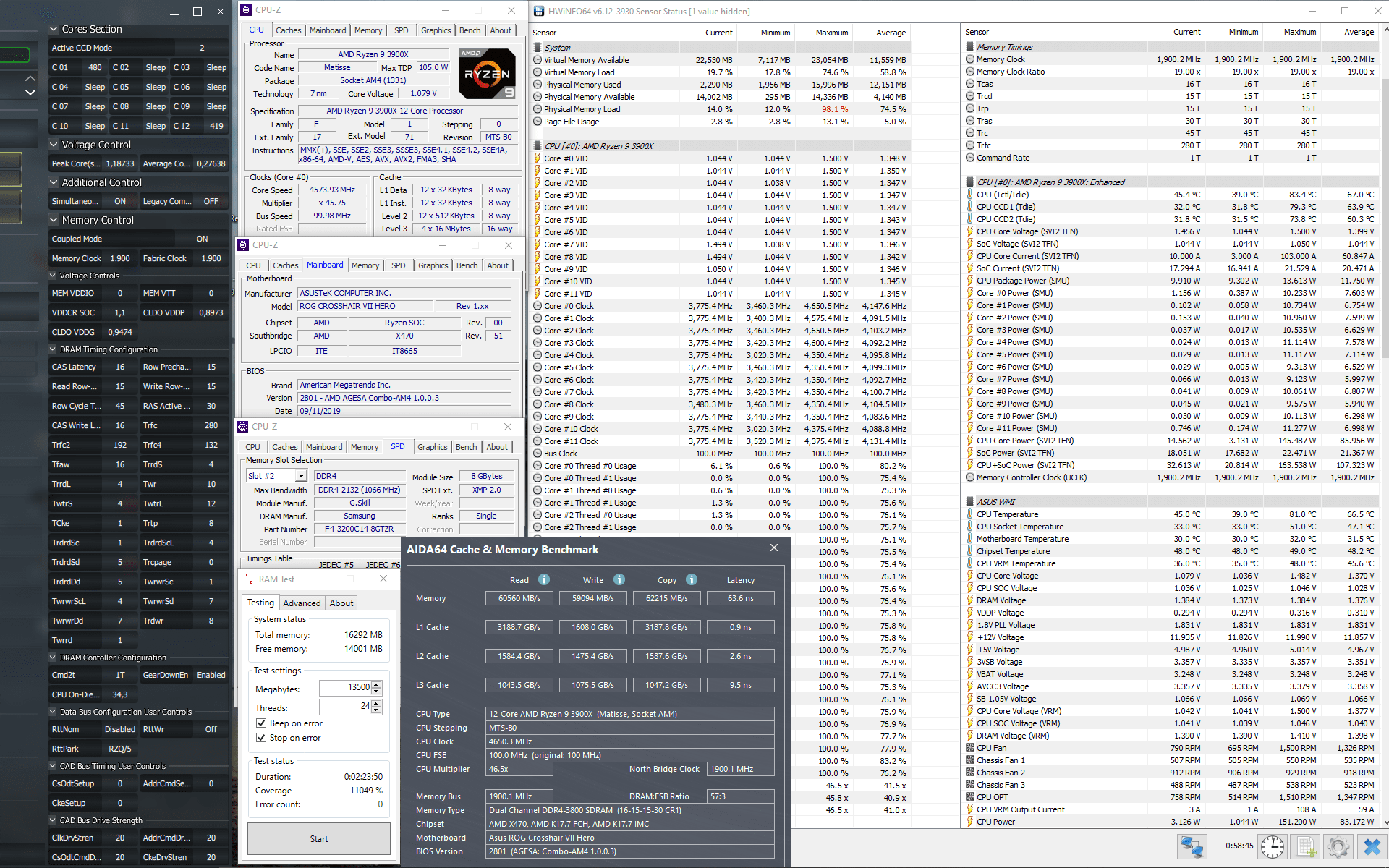Click the clock icon to reset min/max values
This screenshot has height=868, width=1389.
point(1272,846)
